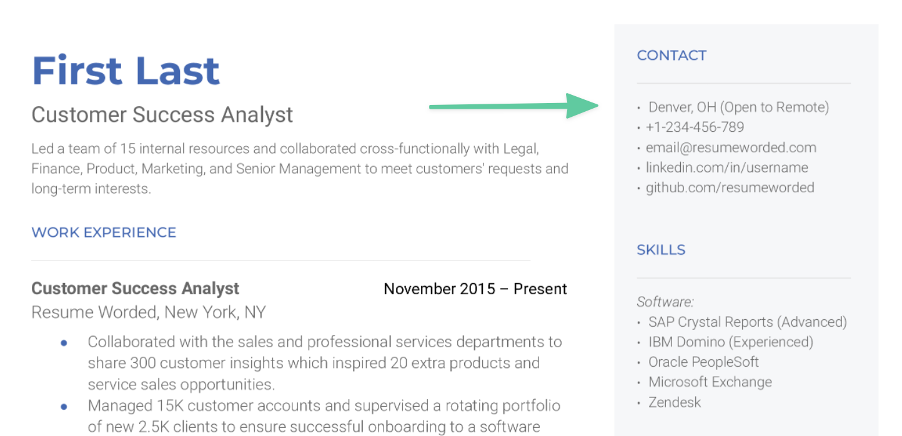Click the First Last name heading
The image size is (902, 436).
point(125,71)
